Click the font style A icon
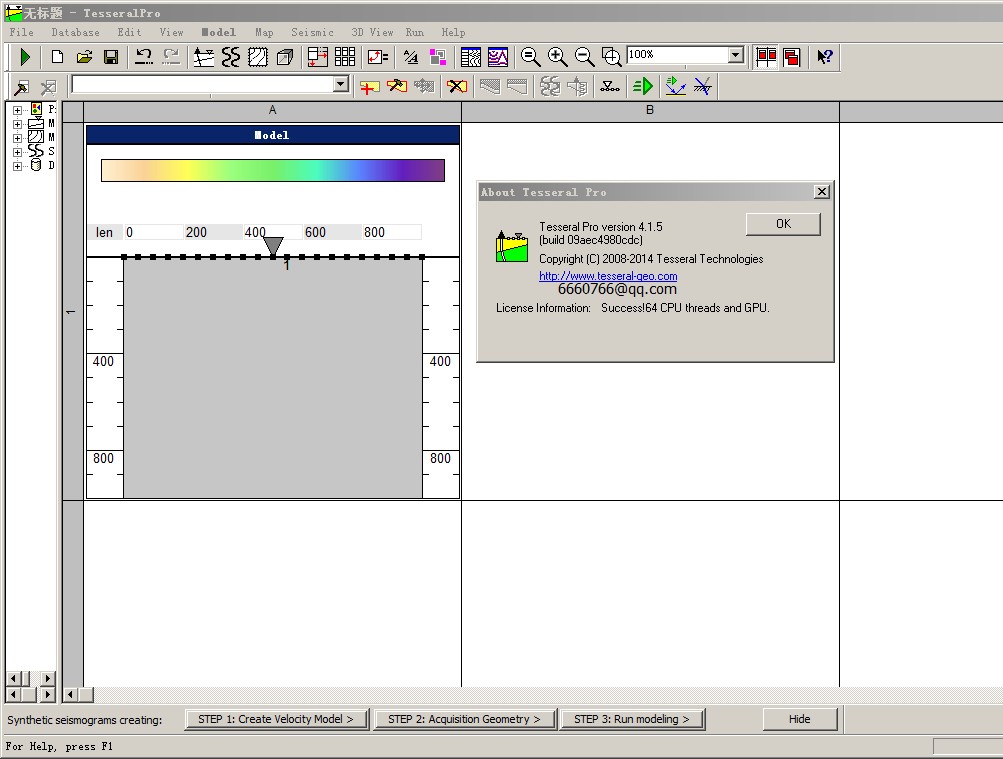This screenshot has width=1003, height=759. [411, 58]
